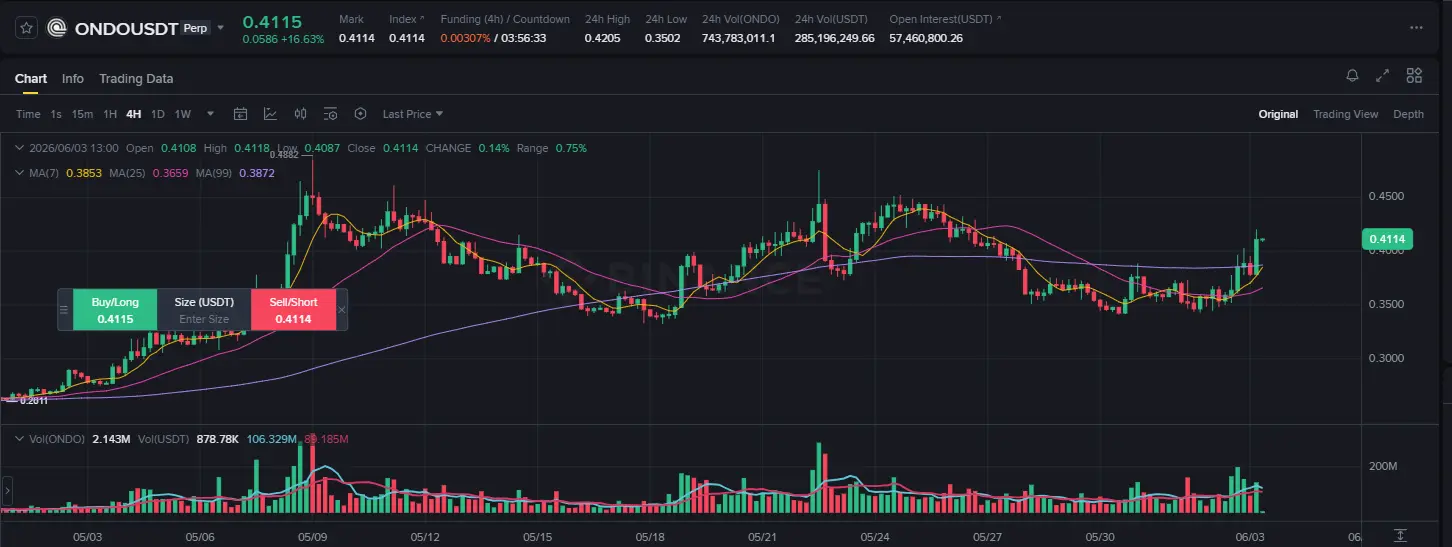Viewport: 1452px width, 547px height.
Task: Open the chart display settings list icon
Action: tap(331, 114)
